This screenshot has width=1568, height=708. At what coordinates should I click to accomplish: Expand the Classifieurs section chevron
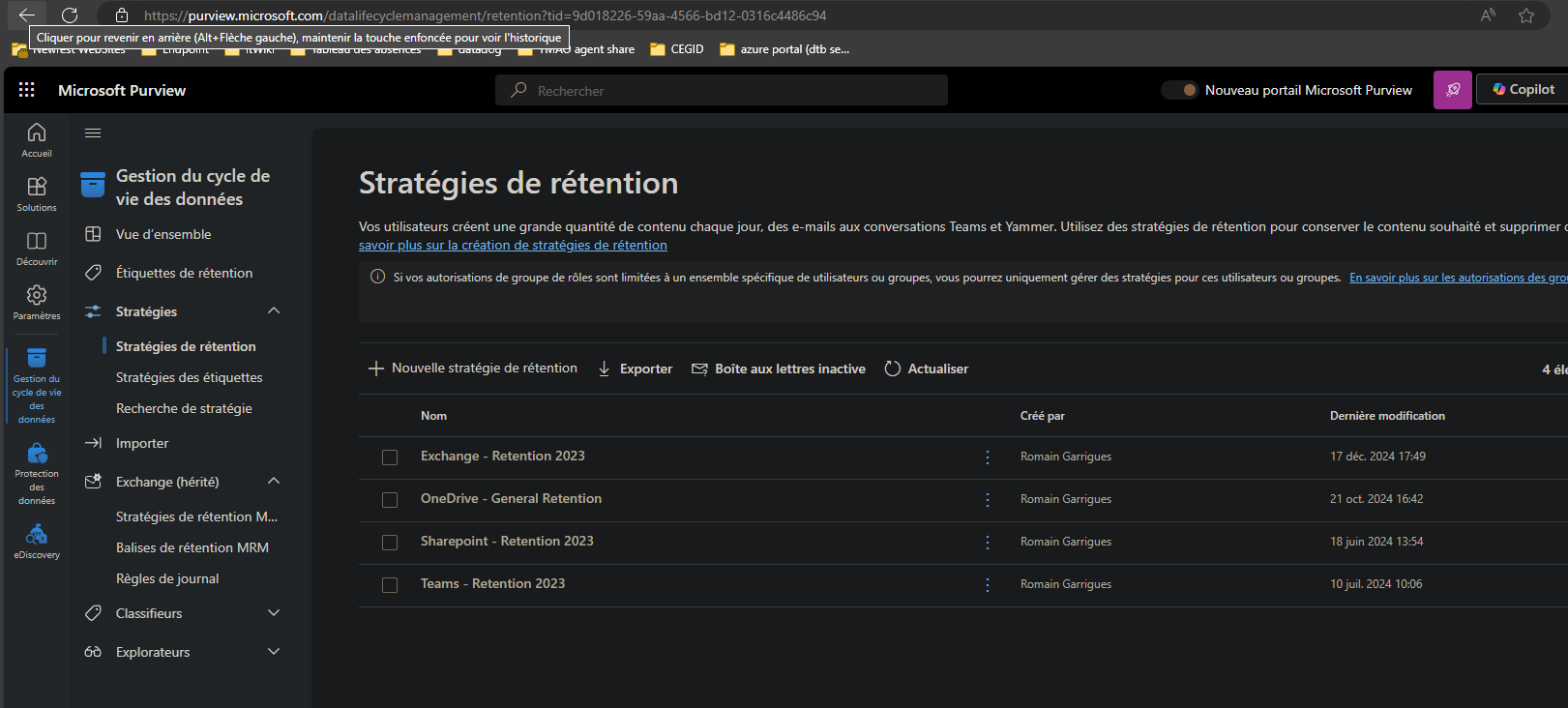[x=274, y=612]
